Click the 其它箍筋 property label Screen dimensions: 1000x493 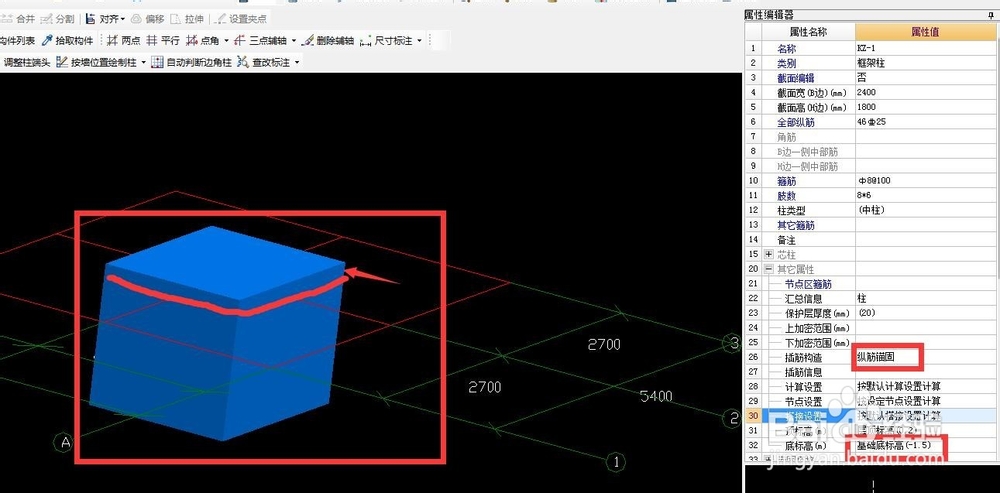point(795,225)
